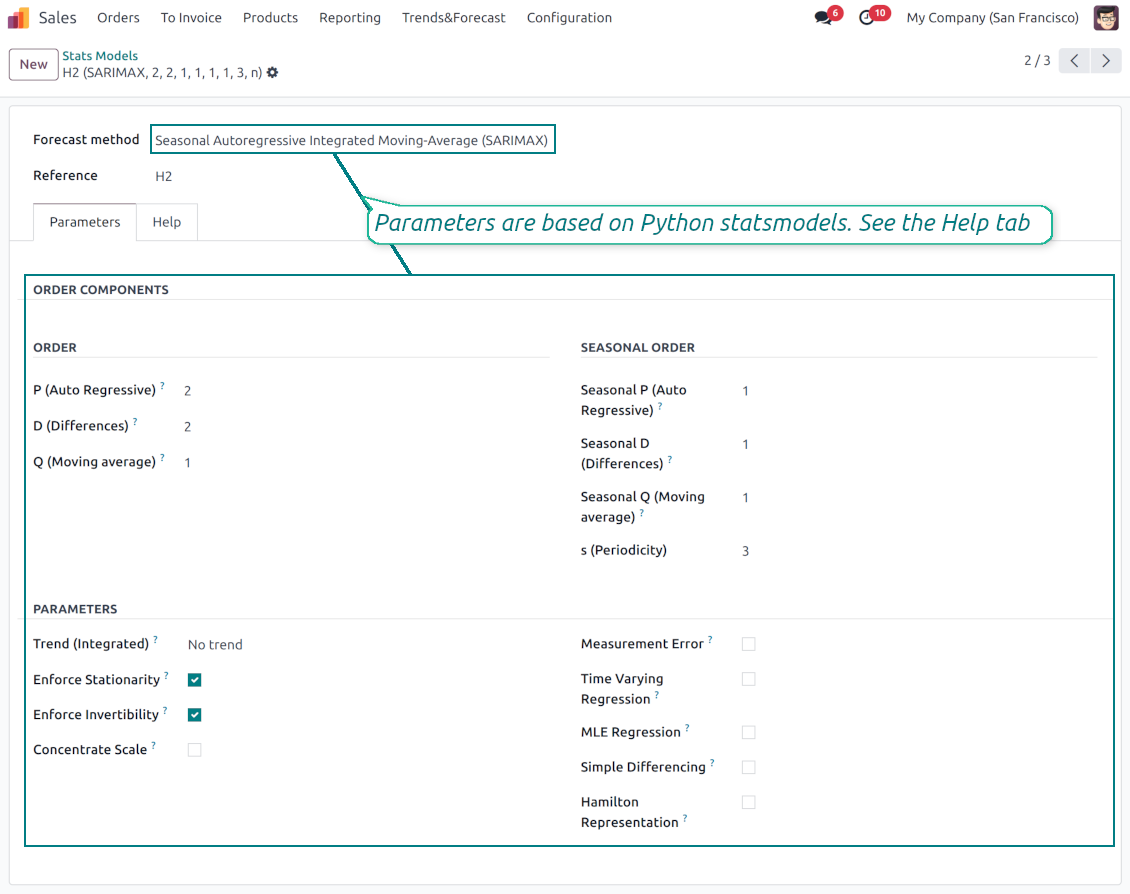This screenshot has height=894, width=1130.
Task: Open the Reporting menu
Action: point(350,18)
